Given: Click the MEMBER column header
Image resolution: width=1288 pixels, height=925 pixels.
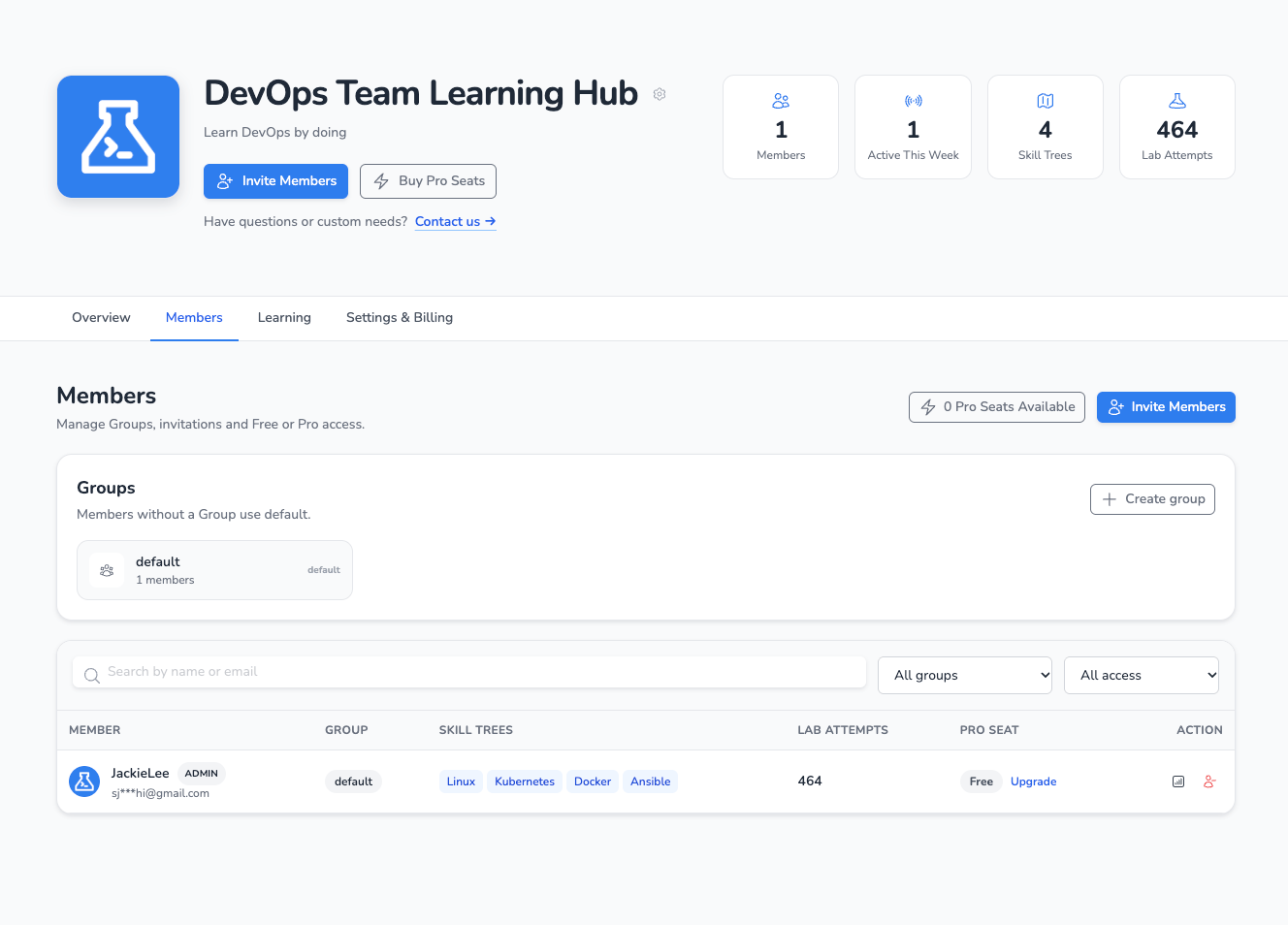Looking at the screenshot, I should (x=95, y=730).
